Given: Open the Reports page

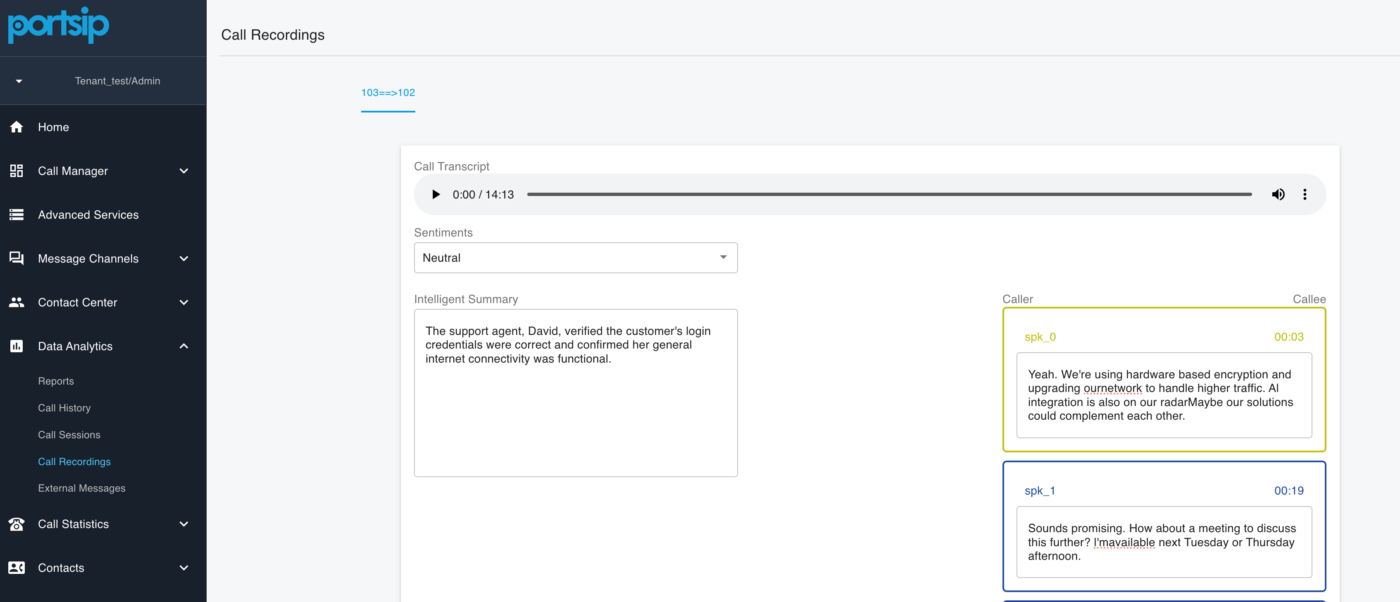Looking at the screenshot, I should click(x=56, y=381).
